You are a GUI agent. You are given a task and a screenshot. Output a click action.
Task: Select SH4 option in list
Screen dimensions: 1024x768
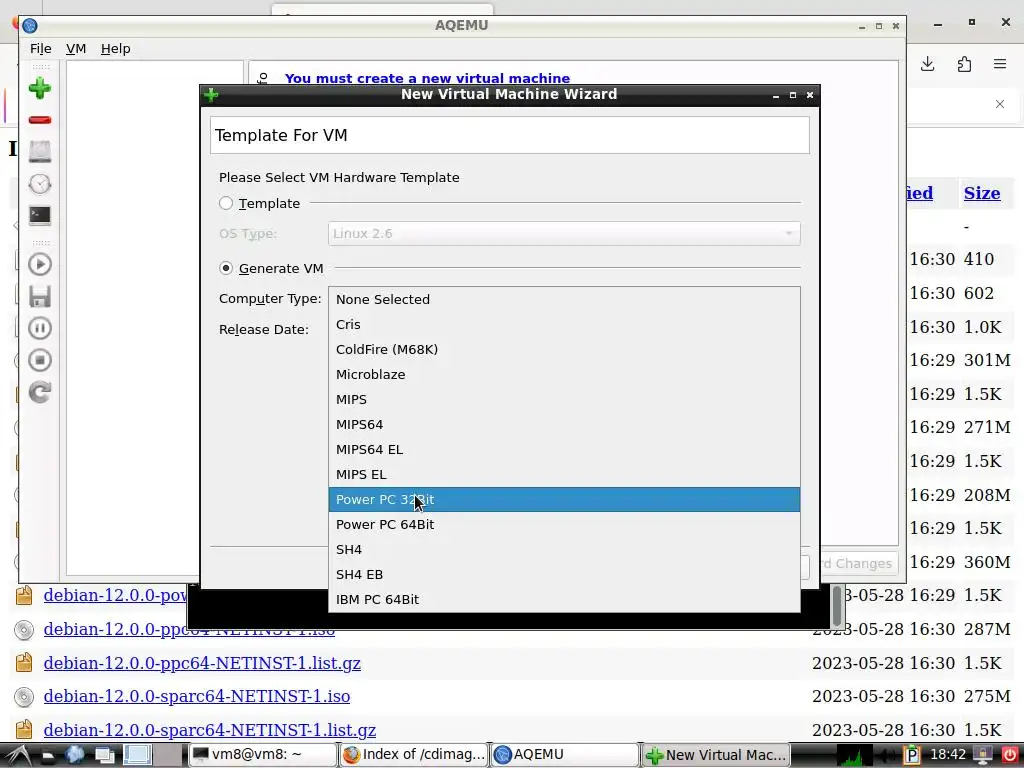(x=564, y=550)
